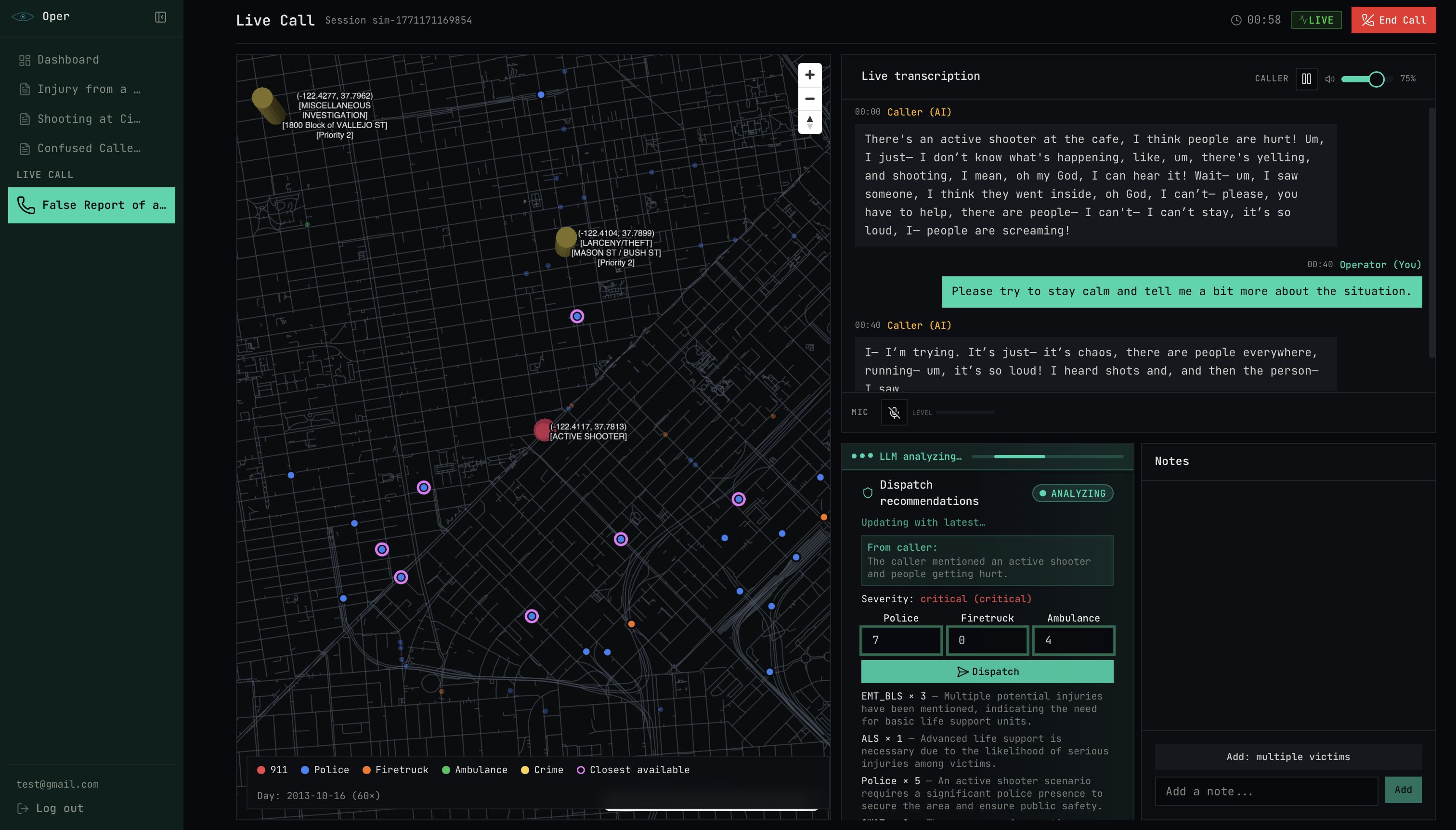Click the Police units count field
Image resolution: width=1456 pixels, height=830 pixels.
click(901, 640)
